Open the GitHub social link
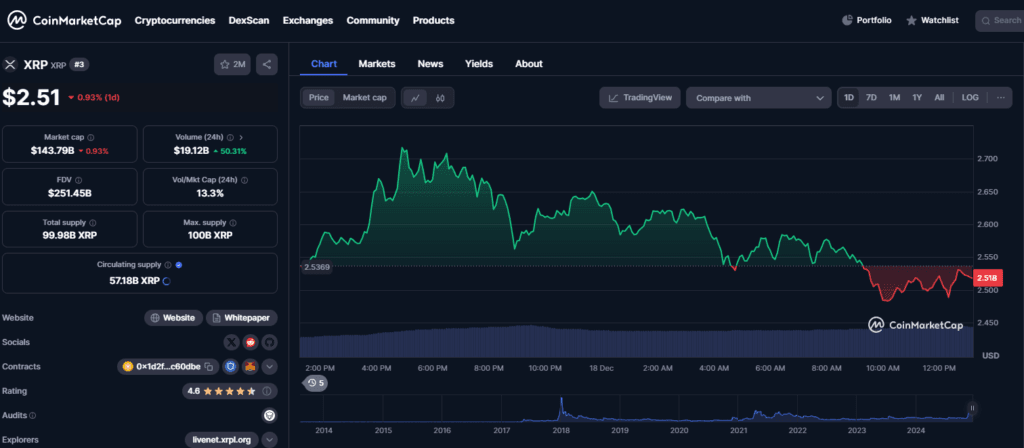1024x448 pixels. 269,342
